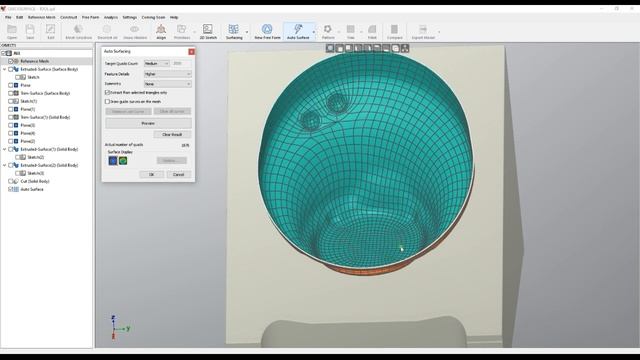Screen dimensions: 640x360
Task: Open the Analysis menu
Action: 111,18
